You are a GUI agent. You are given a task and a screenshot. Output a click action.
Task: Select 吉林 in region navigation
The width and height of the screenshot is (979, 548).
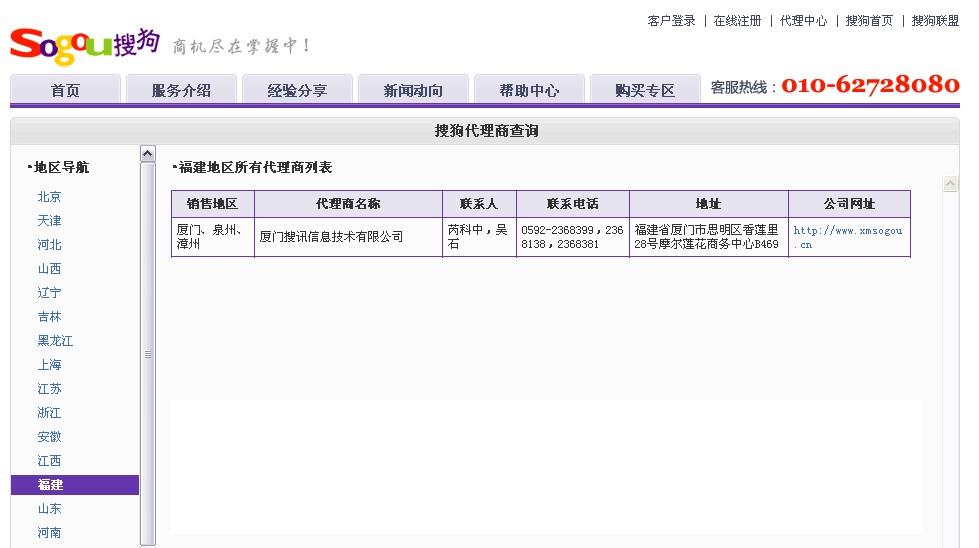49,316
